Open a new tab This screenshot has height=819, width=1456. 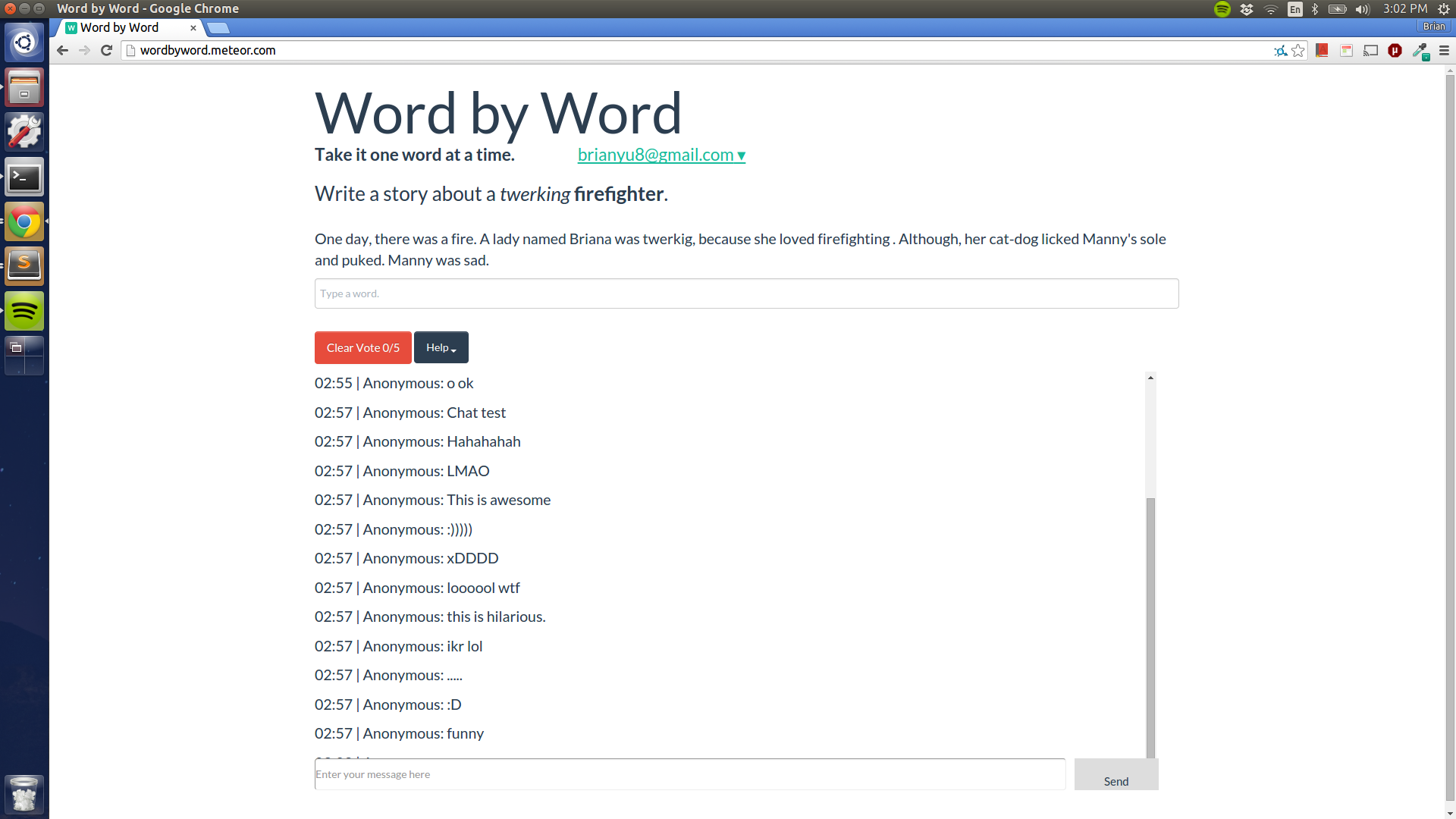pyautogui.click(x=218, y=28)
